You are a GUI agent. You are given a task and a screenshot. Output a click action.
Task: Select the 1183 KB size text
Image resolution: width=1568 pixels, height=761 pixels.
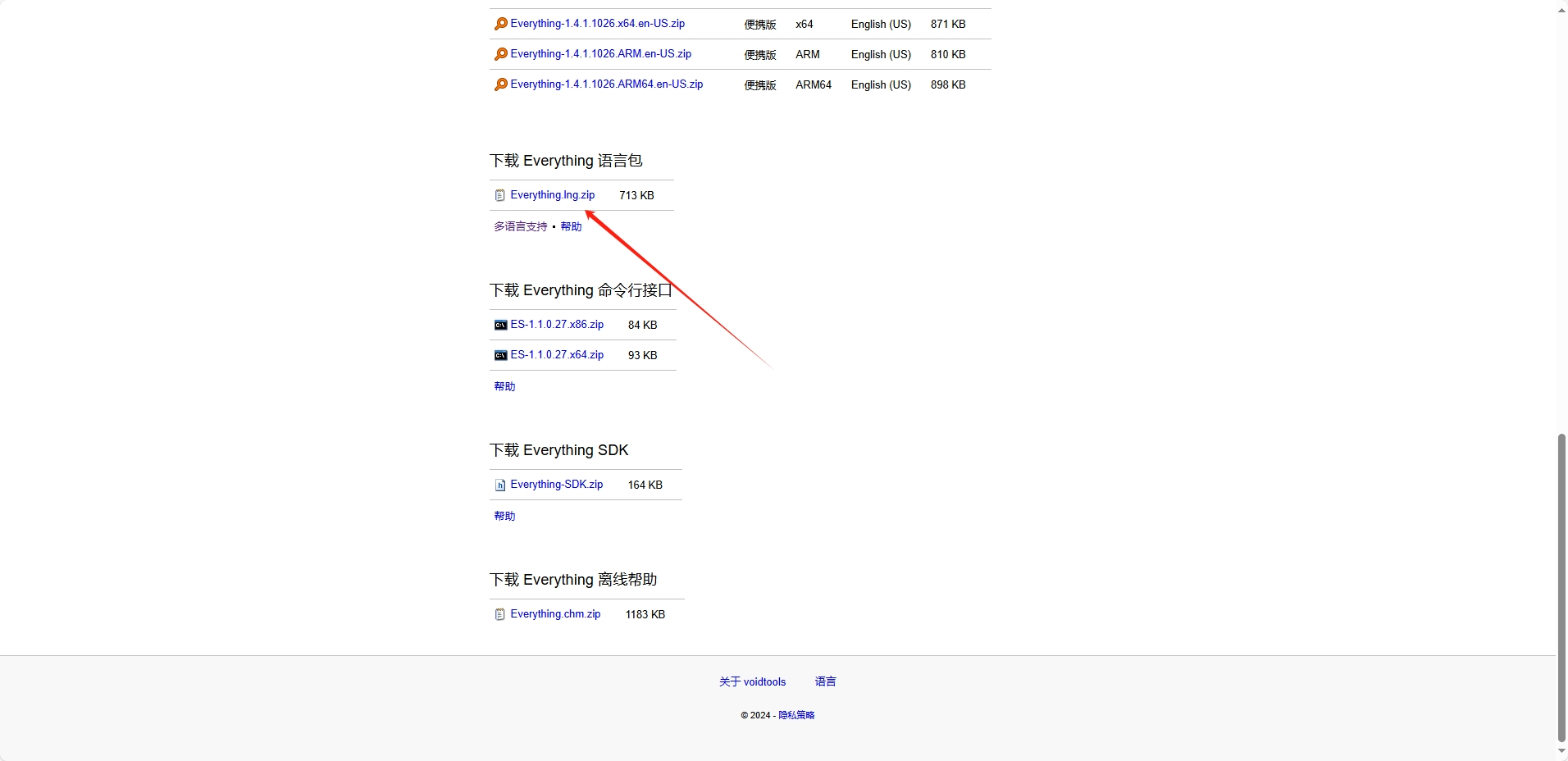[x=645, y=615]
